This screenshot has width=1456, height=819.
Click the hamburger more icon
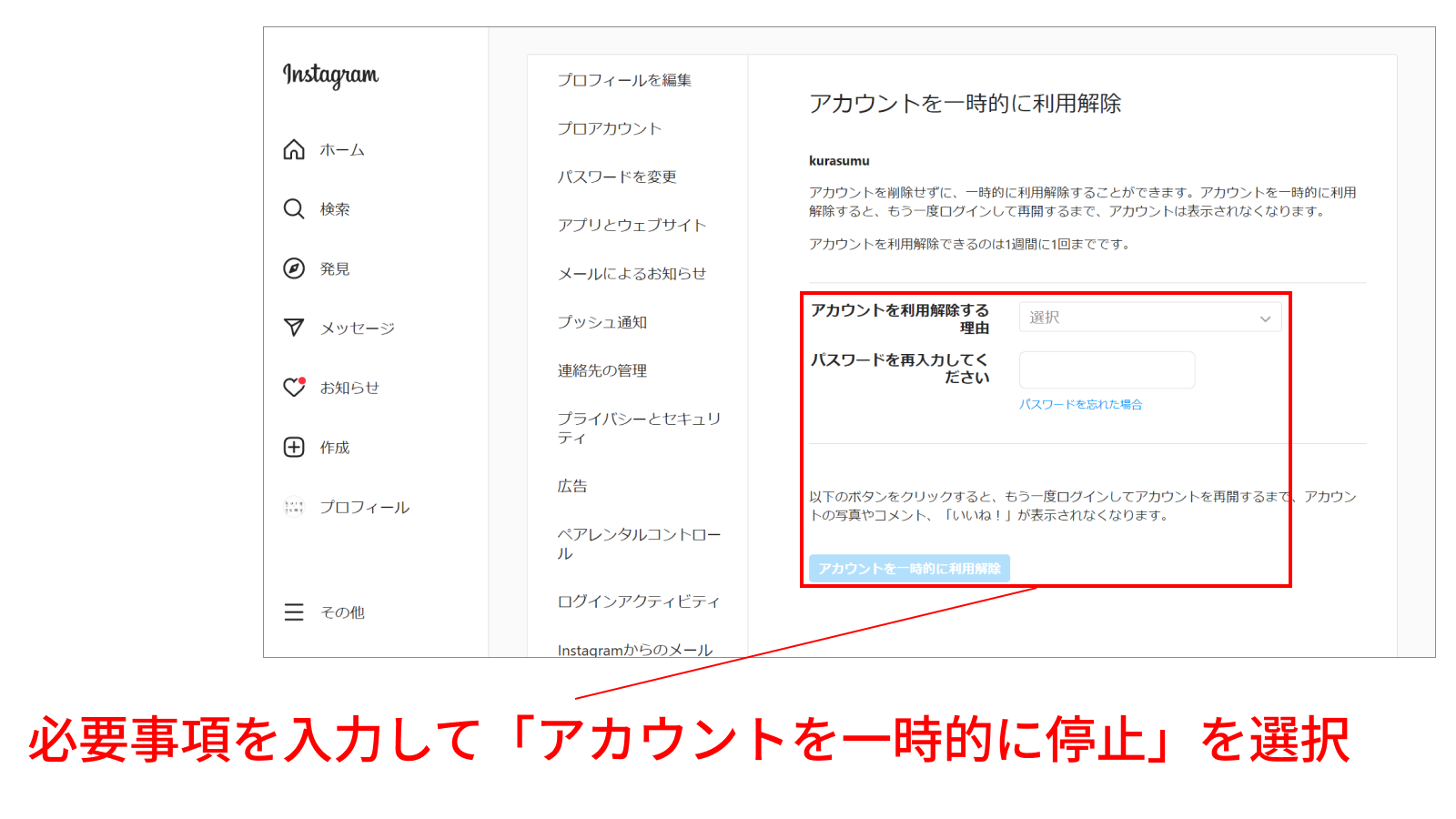tap(294, 612)
